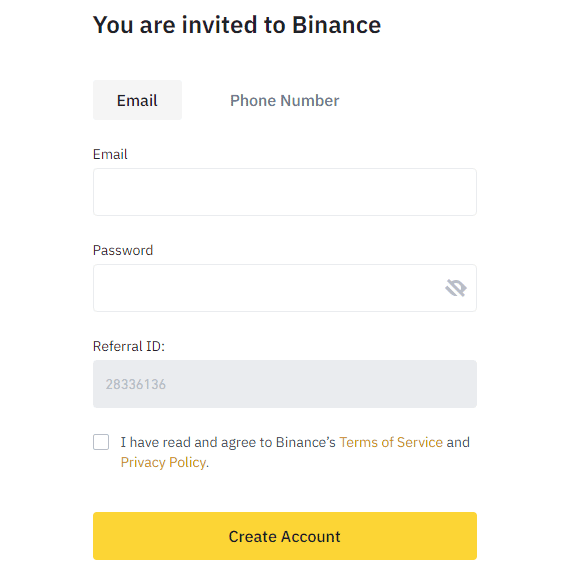
Task: Click the word 'invited' in the heading
Action: pos(220,25)
